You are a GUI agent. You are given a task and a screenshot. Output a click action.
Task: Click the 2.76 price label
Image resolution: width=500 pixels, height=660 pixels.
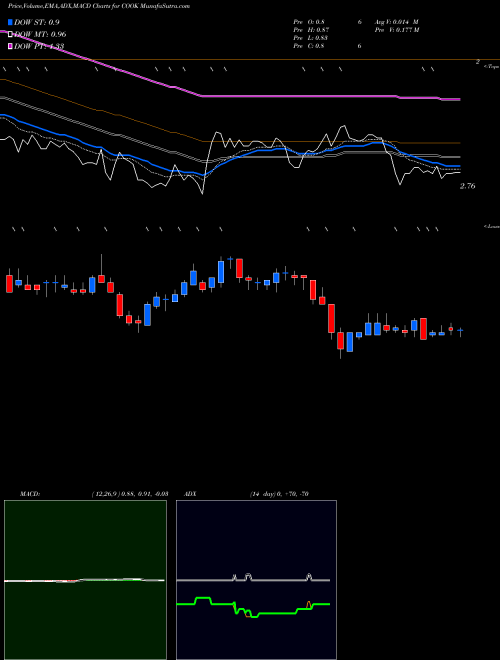coord(468,186)
